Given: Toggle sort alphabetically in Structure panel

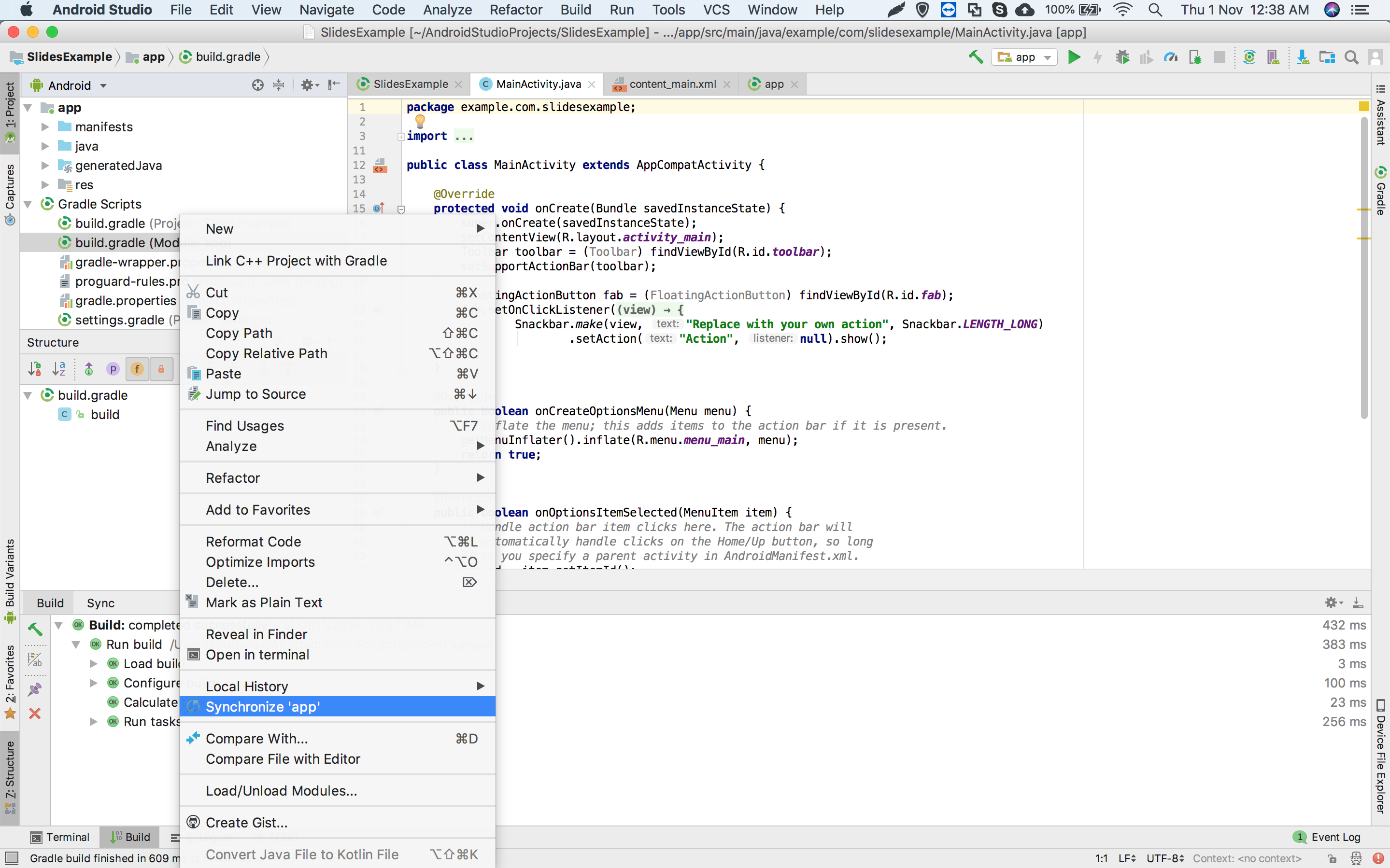Looking at the screenshot, I should click(58, 368).
